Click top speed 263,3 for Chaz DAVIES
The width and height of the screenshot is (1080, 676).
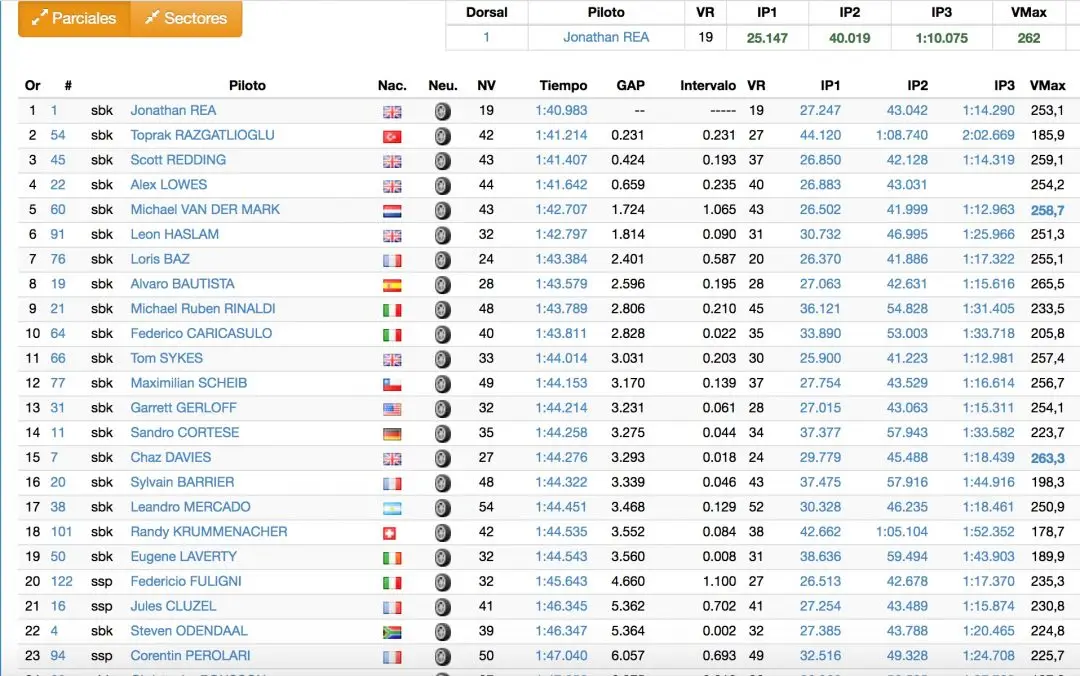pos(1048,458)
